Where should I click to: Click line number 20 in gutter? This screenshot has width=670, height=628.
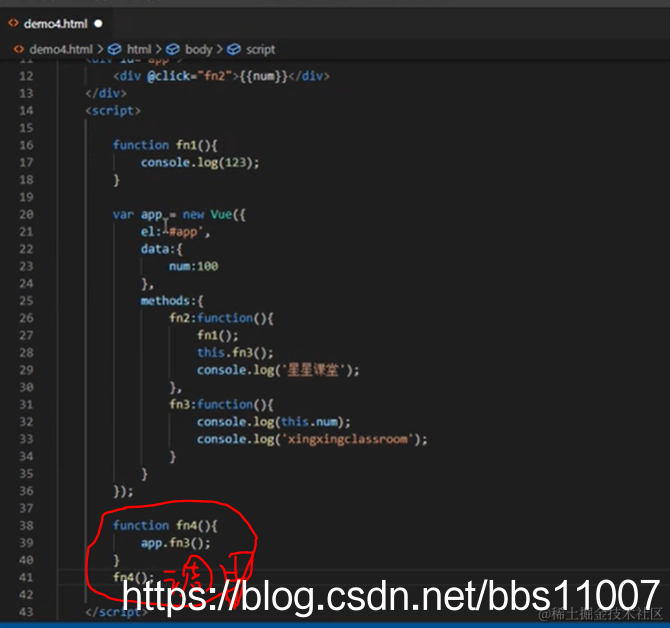click(26, 214)
